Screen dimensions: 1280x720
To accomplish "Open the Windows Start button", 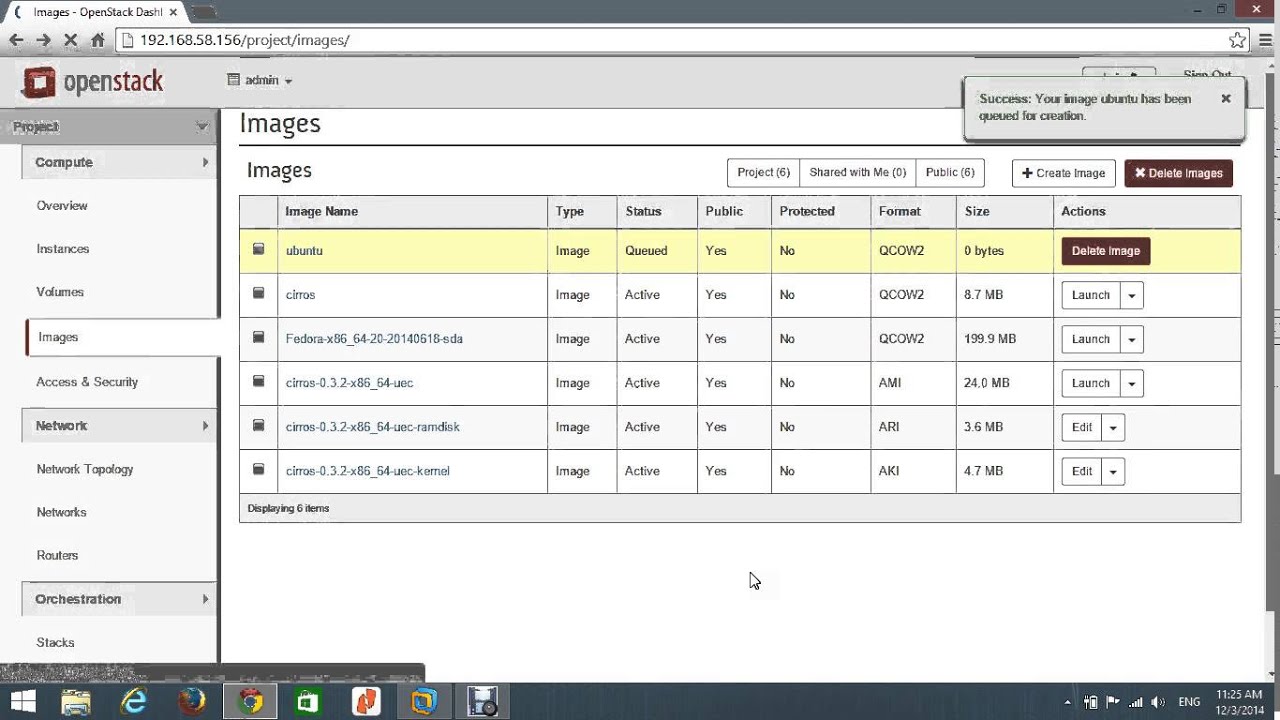I will [22, 701].
